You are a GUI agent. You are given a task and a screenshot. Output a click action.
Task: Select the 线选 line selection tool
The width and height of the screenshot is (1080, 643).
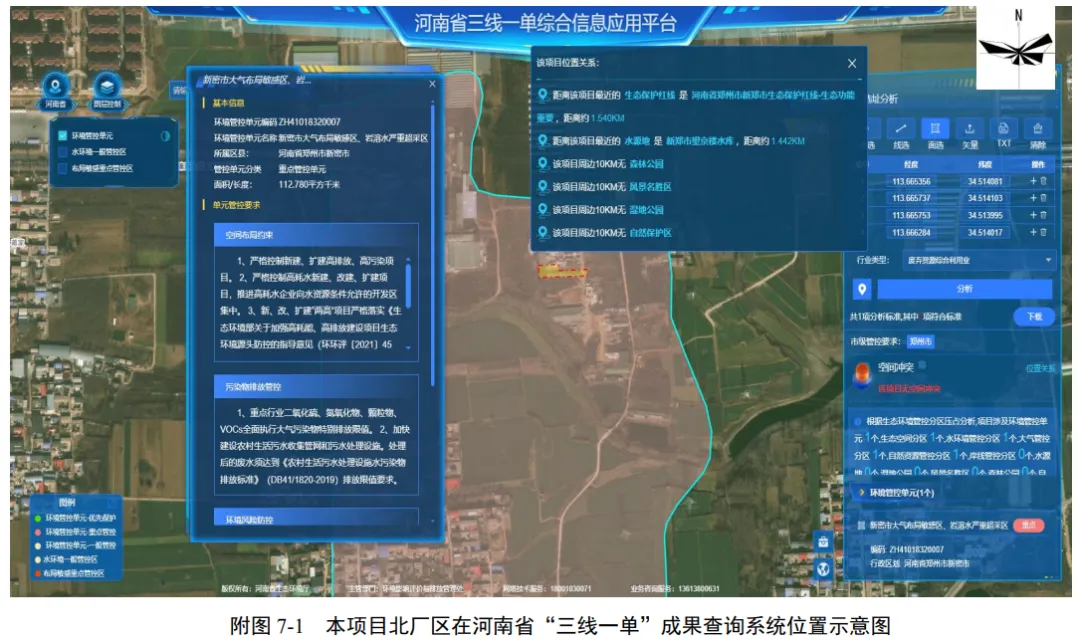click(901, 129)
